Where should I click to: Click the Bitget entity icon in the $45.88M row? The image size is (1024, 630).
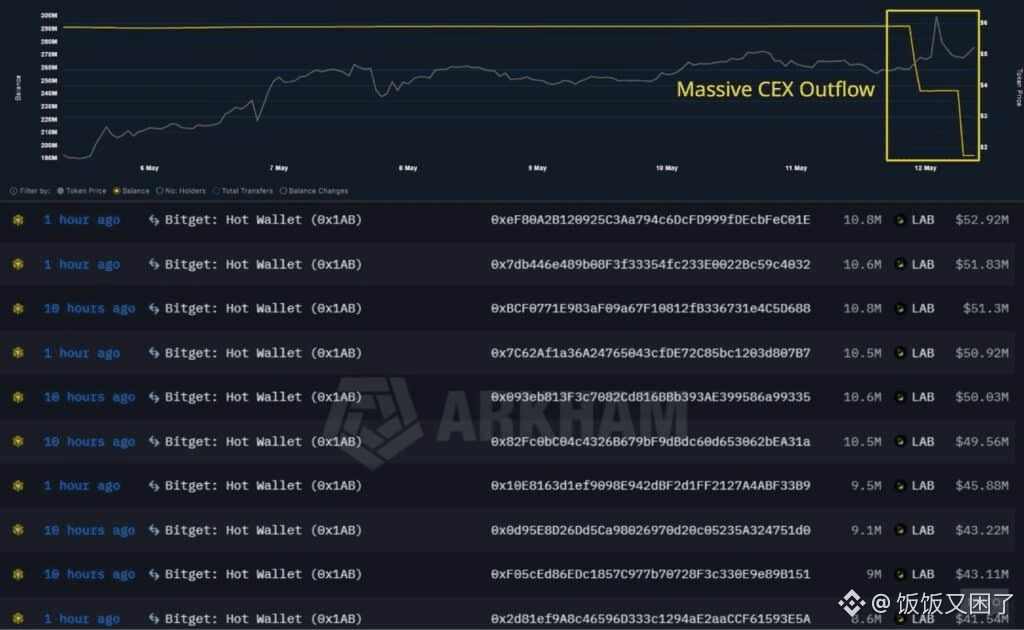(154, 486)
